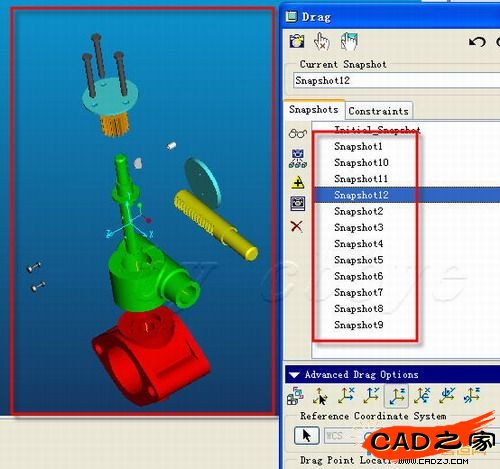Click the eyeglasses display snapshot icon
Screen dimensions: 500x469
[298, 134]
